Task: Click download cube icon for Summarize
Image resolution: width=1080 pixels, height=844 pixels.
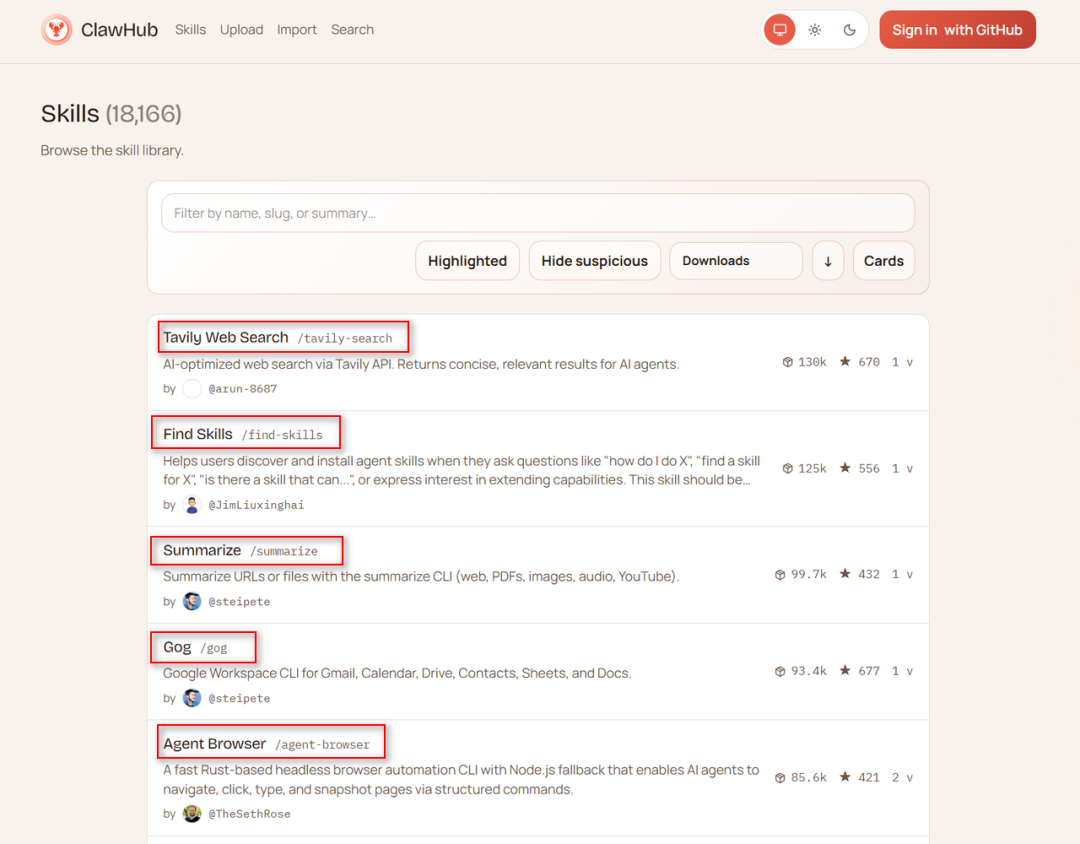Action: coord(780,575)
